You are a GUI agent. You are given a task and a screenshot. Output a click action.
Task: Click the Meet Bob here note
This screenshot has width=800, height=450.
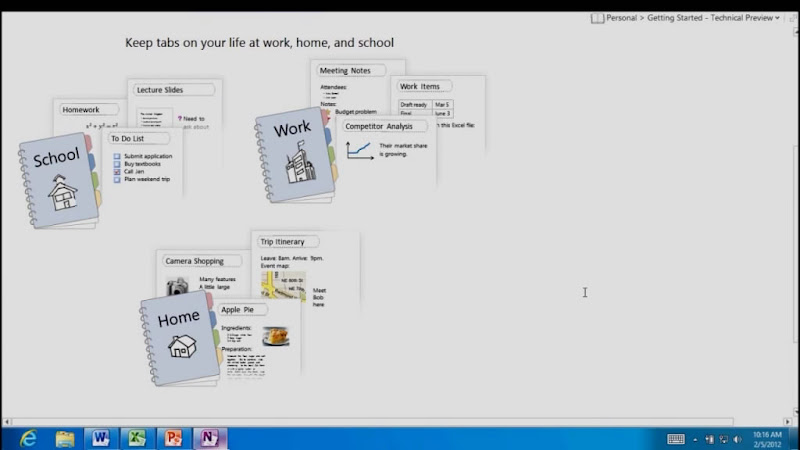[319, 297]
